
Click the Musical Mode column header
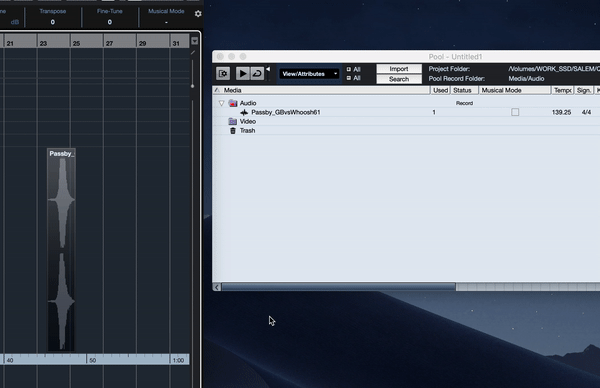point(515,90)
